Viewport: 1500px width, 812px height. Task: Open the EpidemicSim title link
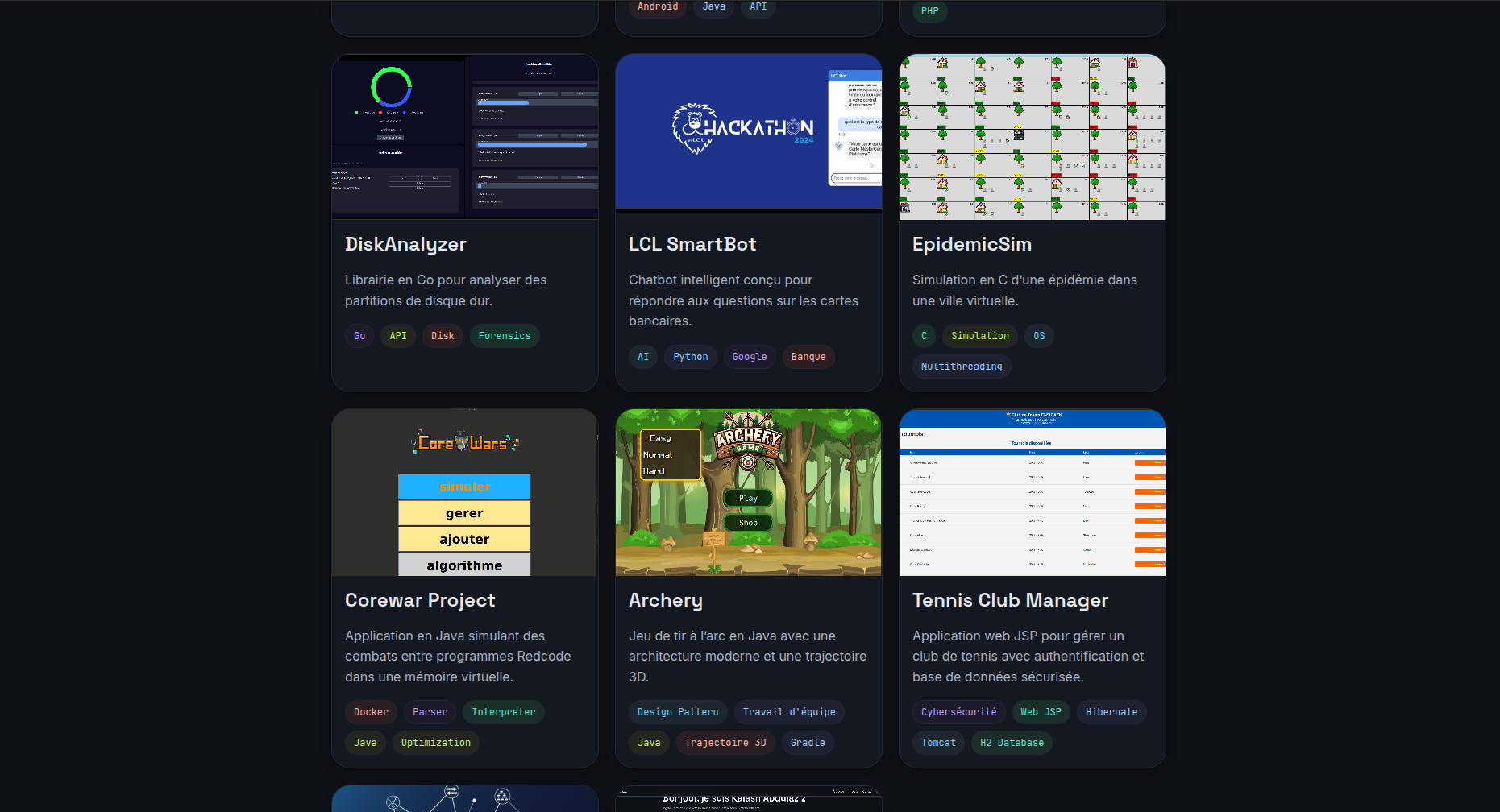(x=971, y=244)
